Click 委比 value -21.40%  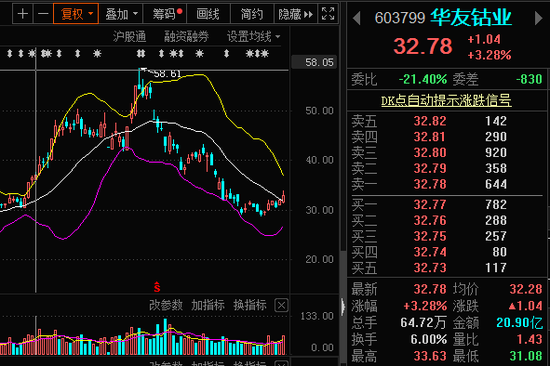click(423, 79)
